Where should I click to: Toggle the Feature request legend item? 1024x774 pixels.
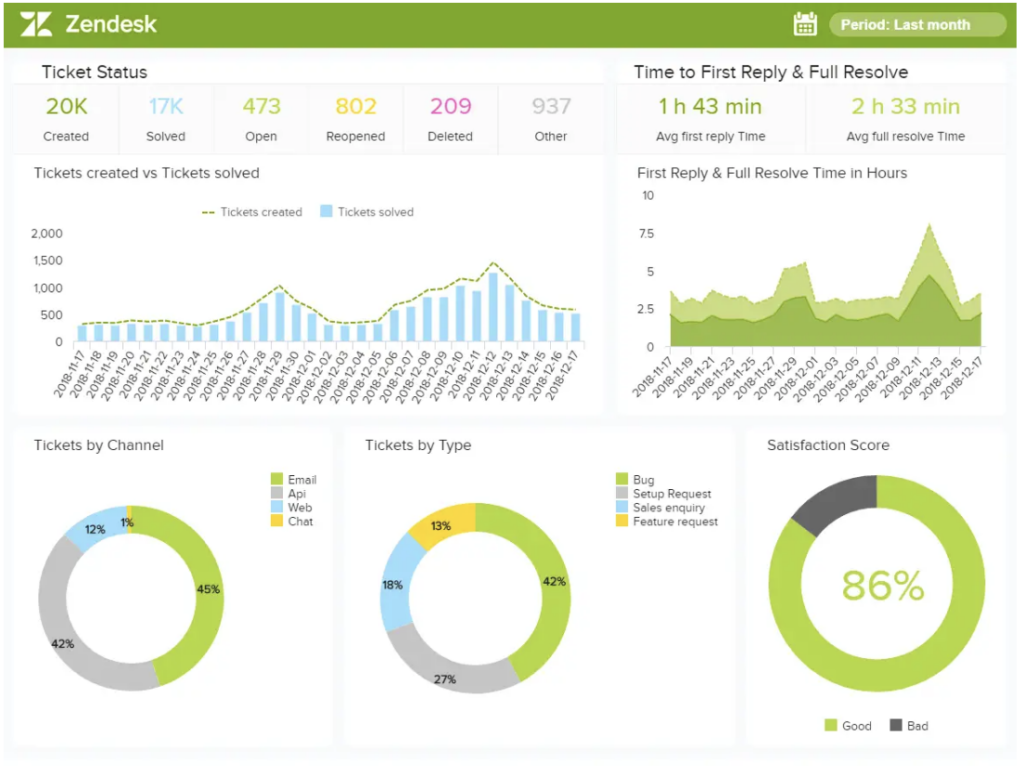click(667, 521)
